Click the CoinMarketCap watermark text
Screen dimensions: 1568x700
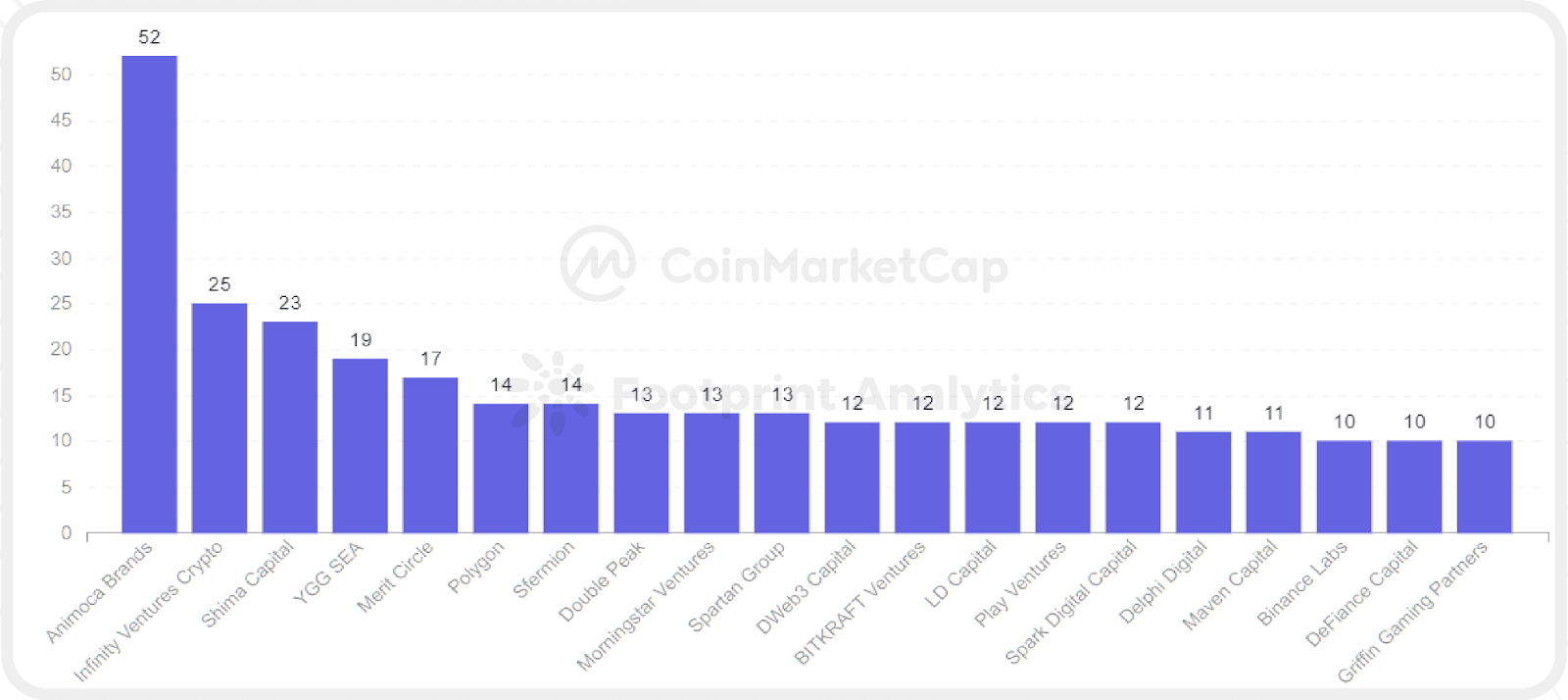833,266
